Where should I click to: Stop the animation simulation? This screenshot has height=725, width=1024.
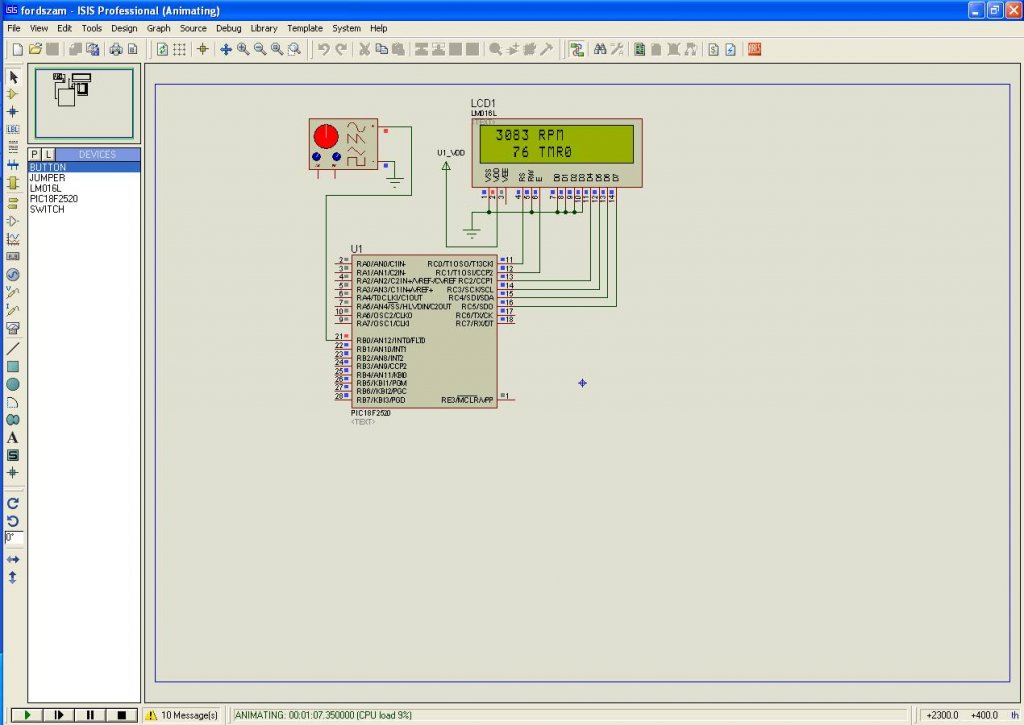(x=121, y=715)
